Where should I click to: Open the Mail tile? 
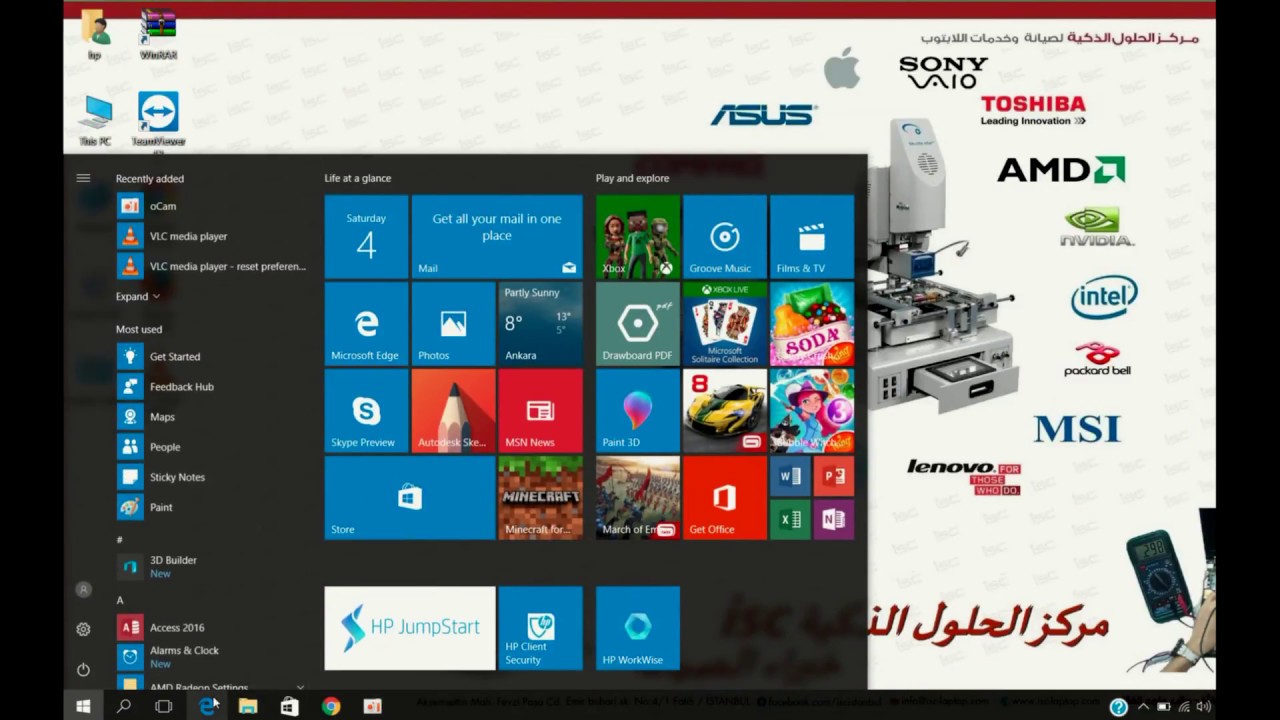point(497,236)
